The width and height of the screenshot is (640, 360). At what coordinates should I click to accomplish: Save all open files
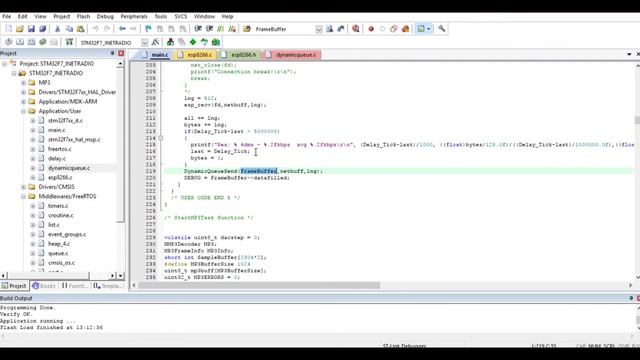42,29
